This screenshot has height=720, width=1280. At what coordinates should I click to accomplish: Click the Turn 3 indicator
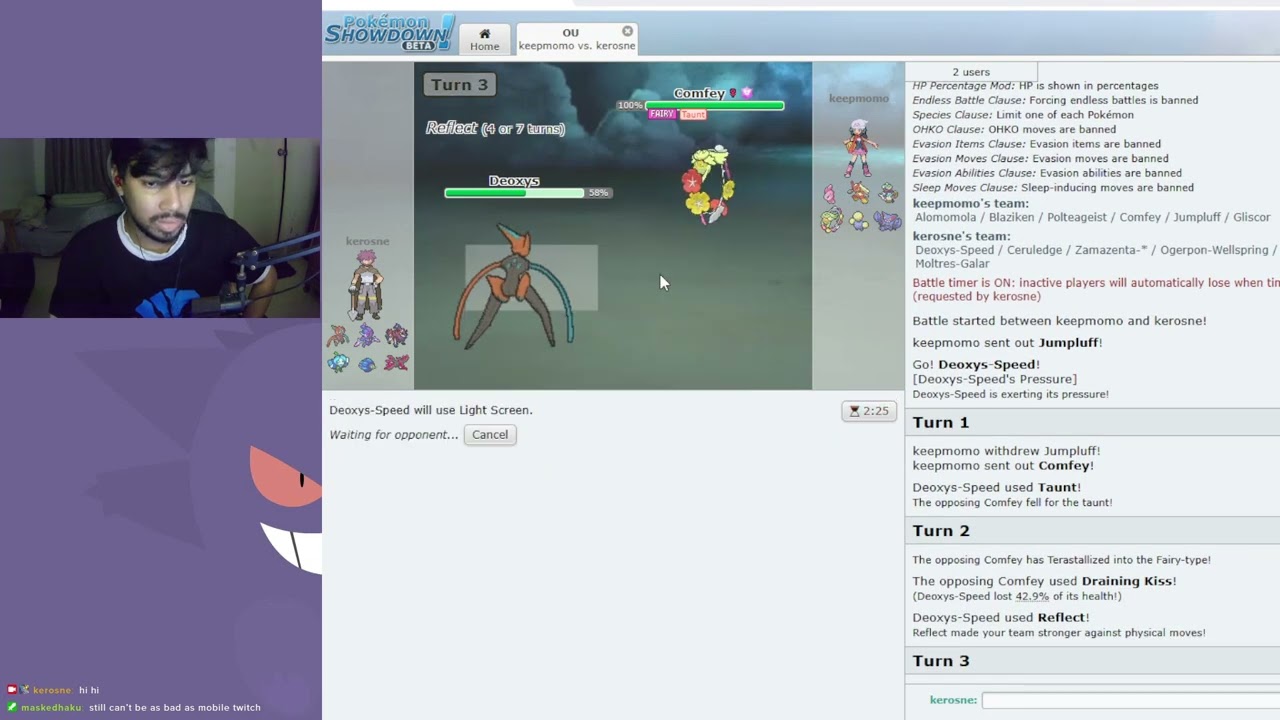pos(460,85)
